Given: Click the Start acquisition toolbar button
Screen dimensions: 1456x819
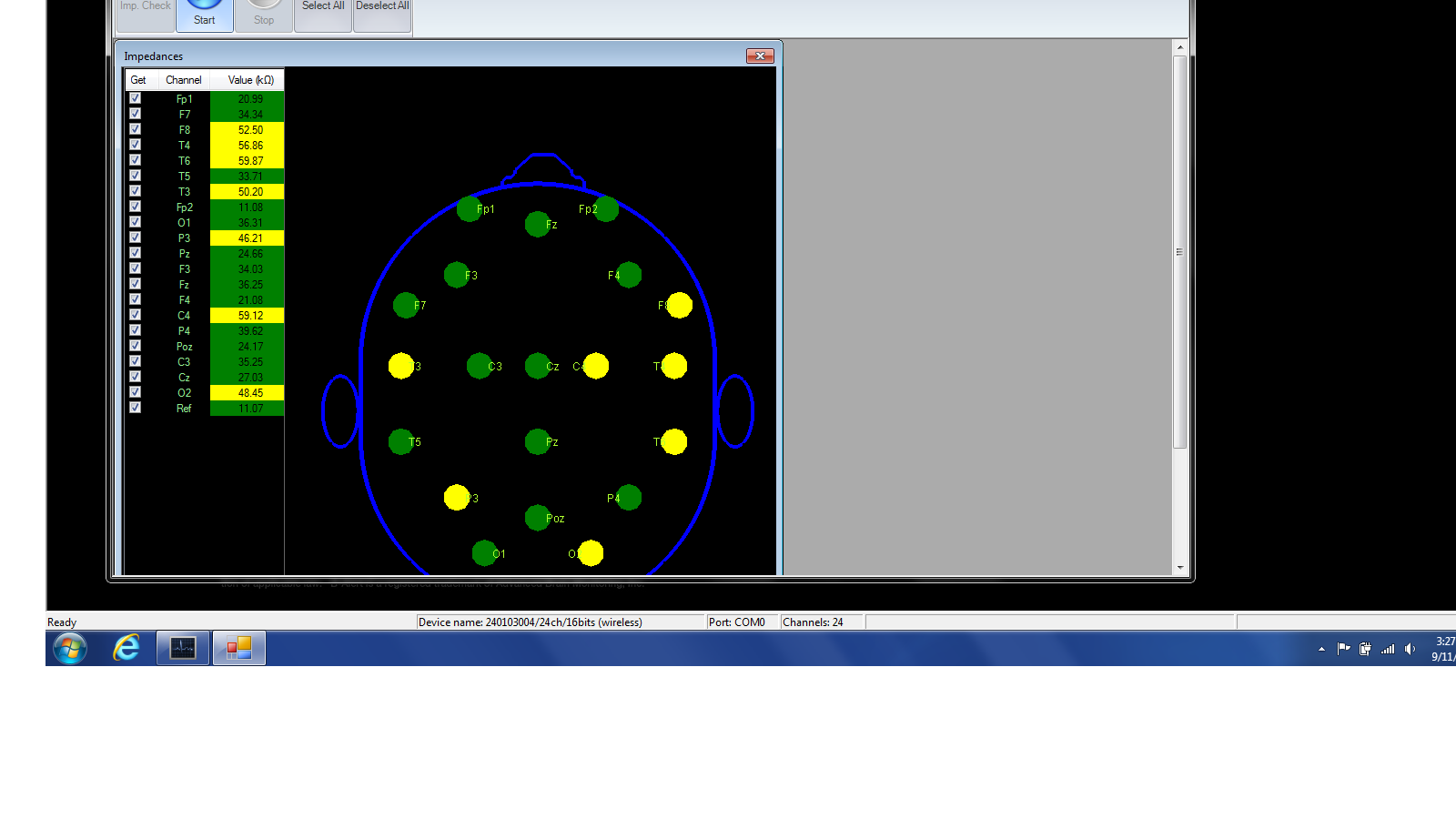Looking at the screenshot, I should tap(205, 14).
